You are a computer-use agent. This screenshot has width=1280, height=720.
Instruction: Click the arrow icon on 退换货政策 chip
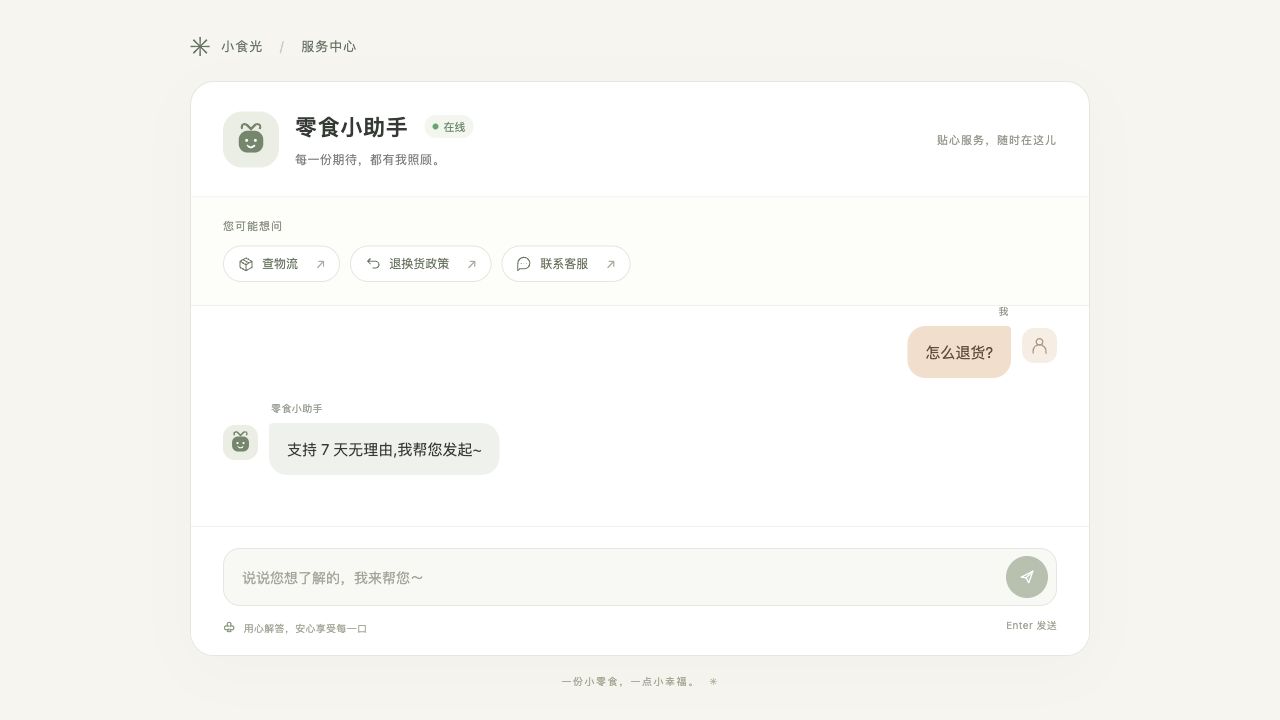[x=471, y=264]
